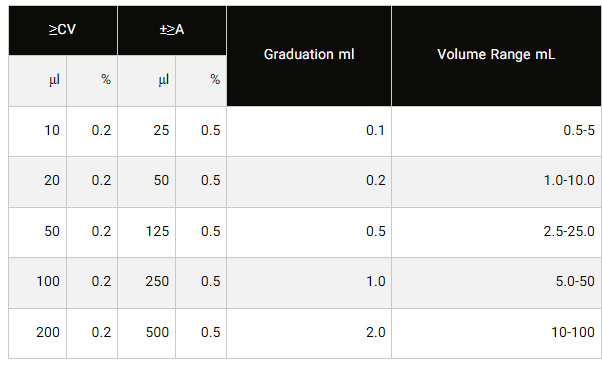Click the 25 accuracy µl cell
This screenshot has width=602, height=371.
[147, 131]
